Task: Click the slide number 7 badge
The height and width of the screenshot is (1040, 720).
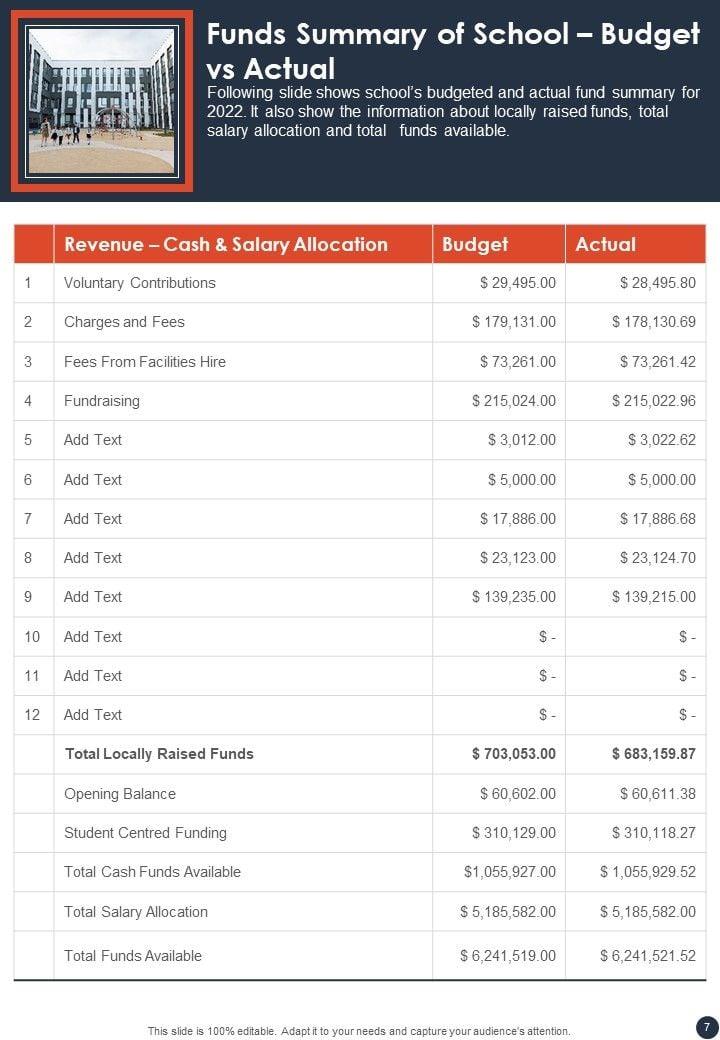Action: (706, 1027)
